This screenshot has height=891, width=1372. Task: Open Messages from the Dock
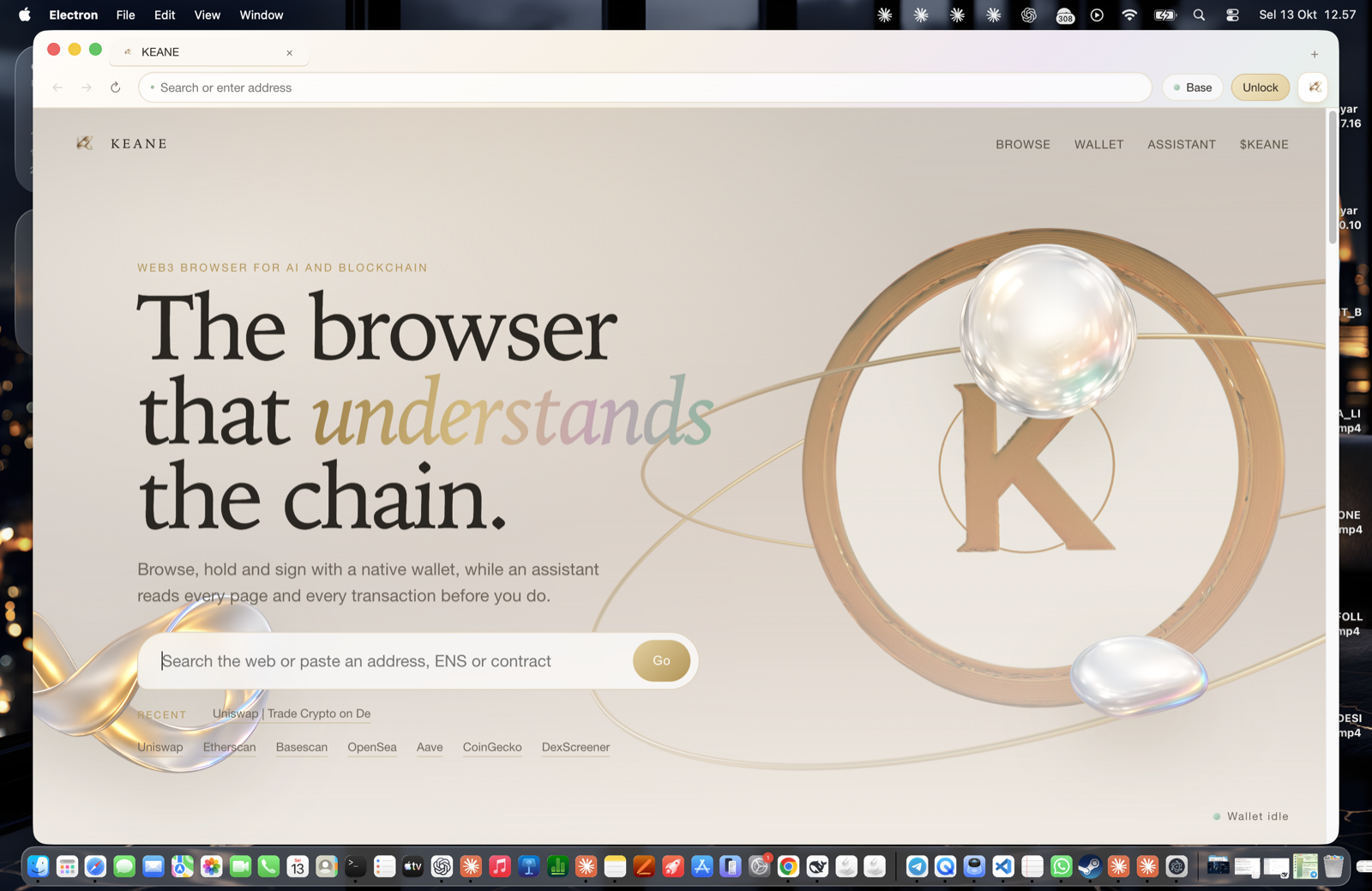pos(124,866)
